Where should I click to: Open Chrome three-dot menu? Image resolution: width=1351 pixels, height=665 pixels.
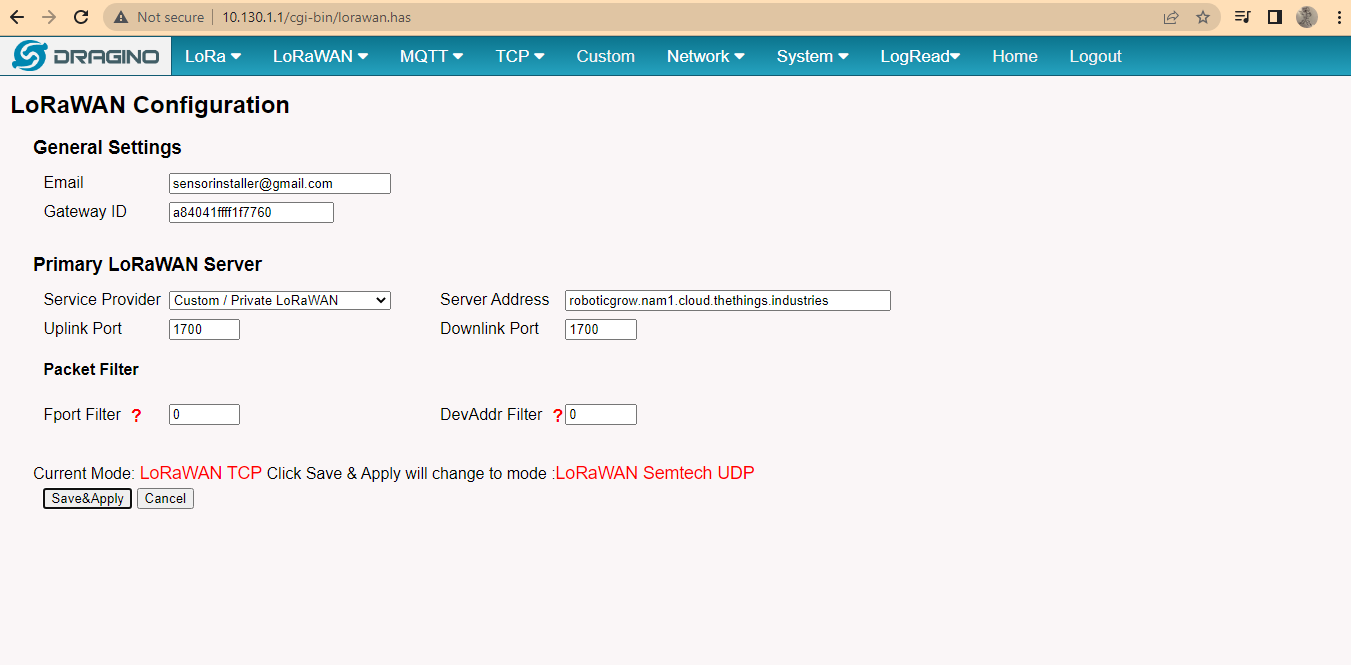(1338, 17)
